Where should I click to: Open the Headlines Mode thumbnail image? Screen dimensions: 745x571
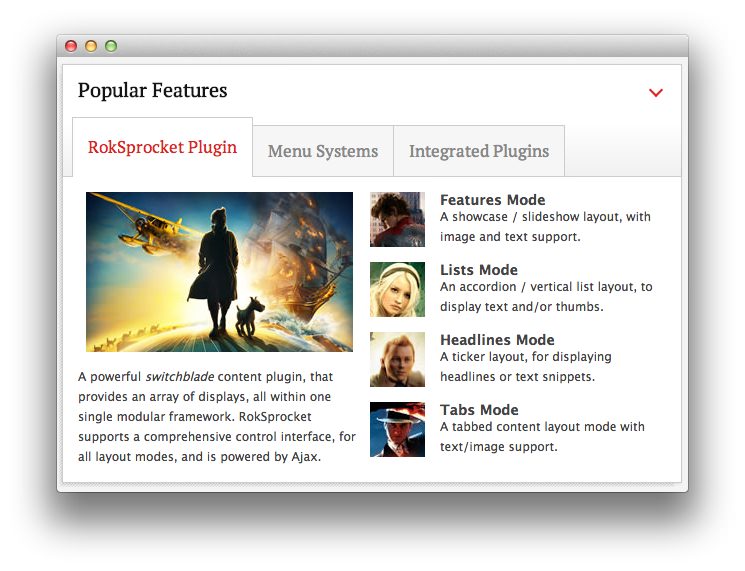pyautogui.click(x=397, y=359)
